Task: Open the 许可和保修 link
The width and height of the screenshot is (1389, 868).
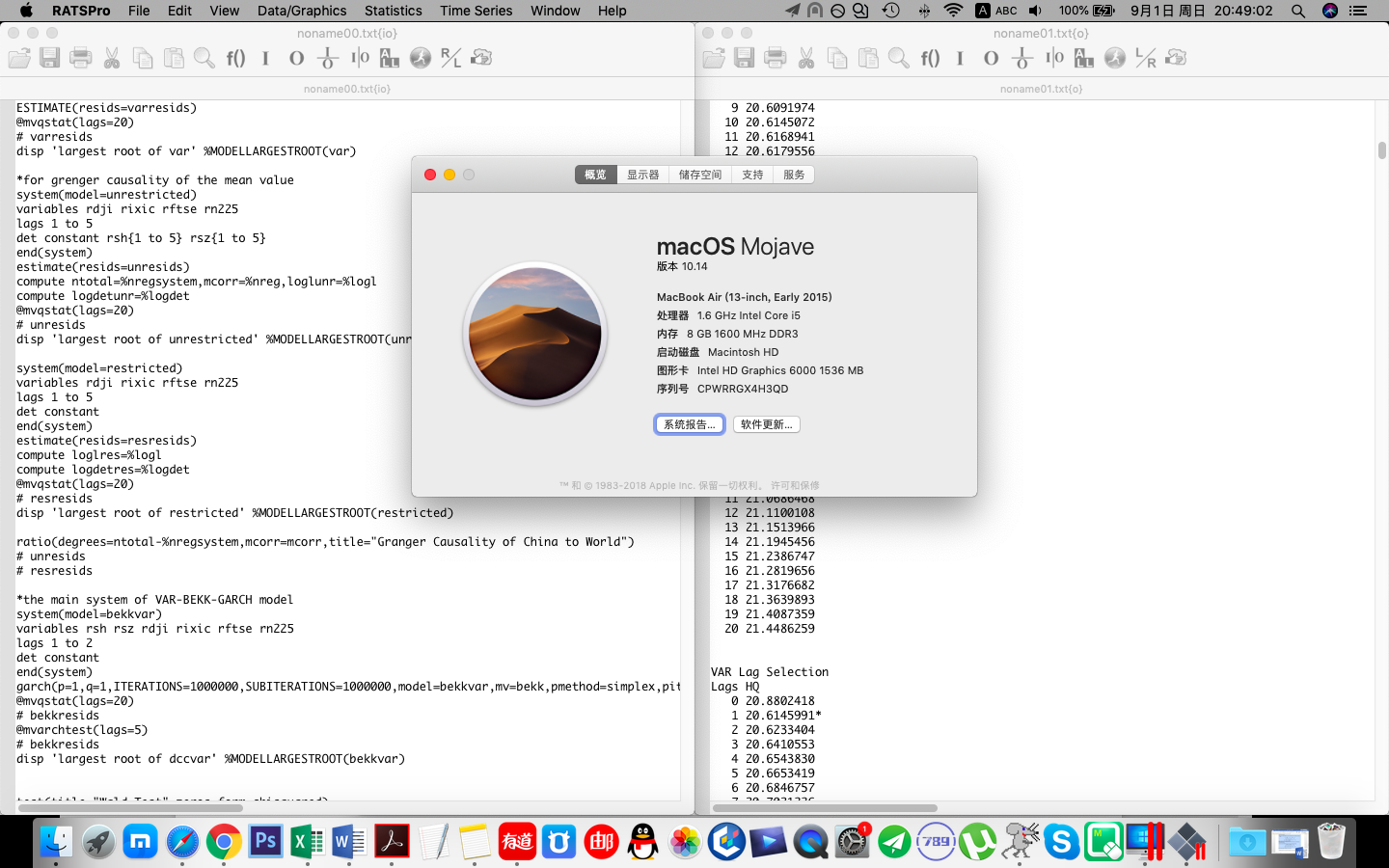Action: (x=795, y=485)
